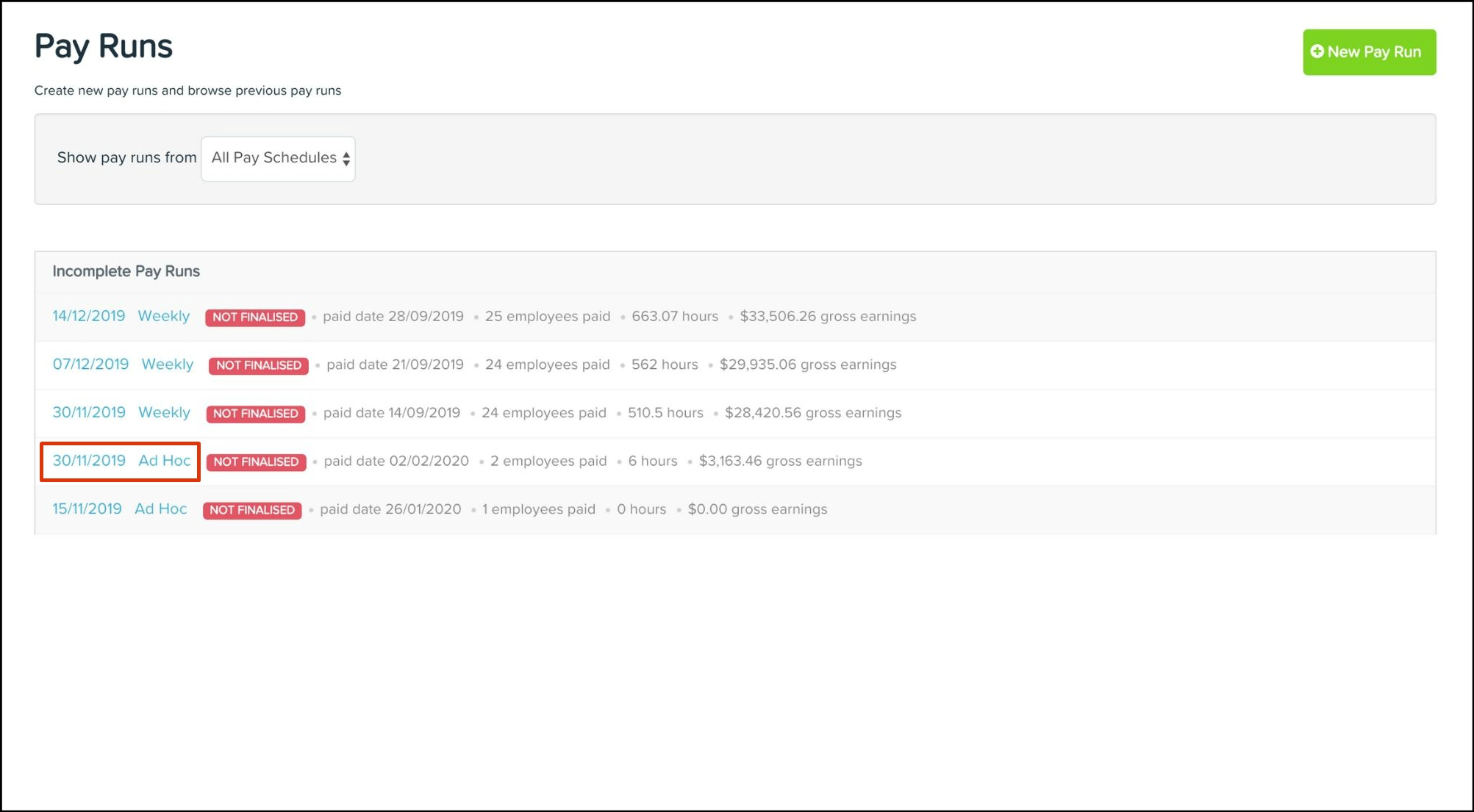1474x812 pixels.
Task: Click the green New Pay Run button
Action: point(1368,52)
